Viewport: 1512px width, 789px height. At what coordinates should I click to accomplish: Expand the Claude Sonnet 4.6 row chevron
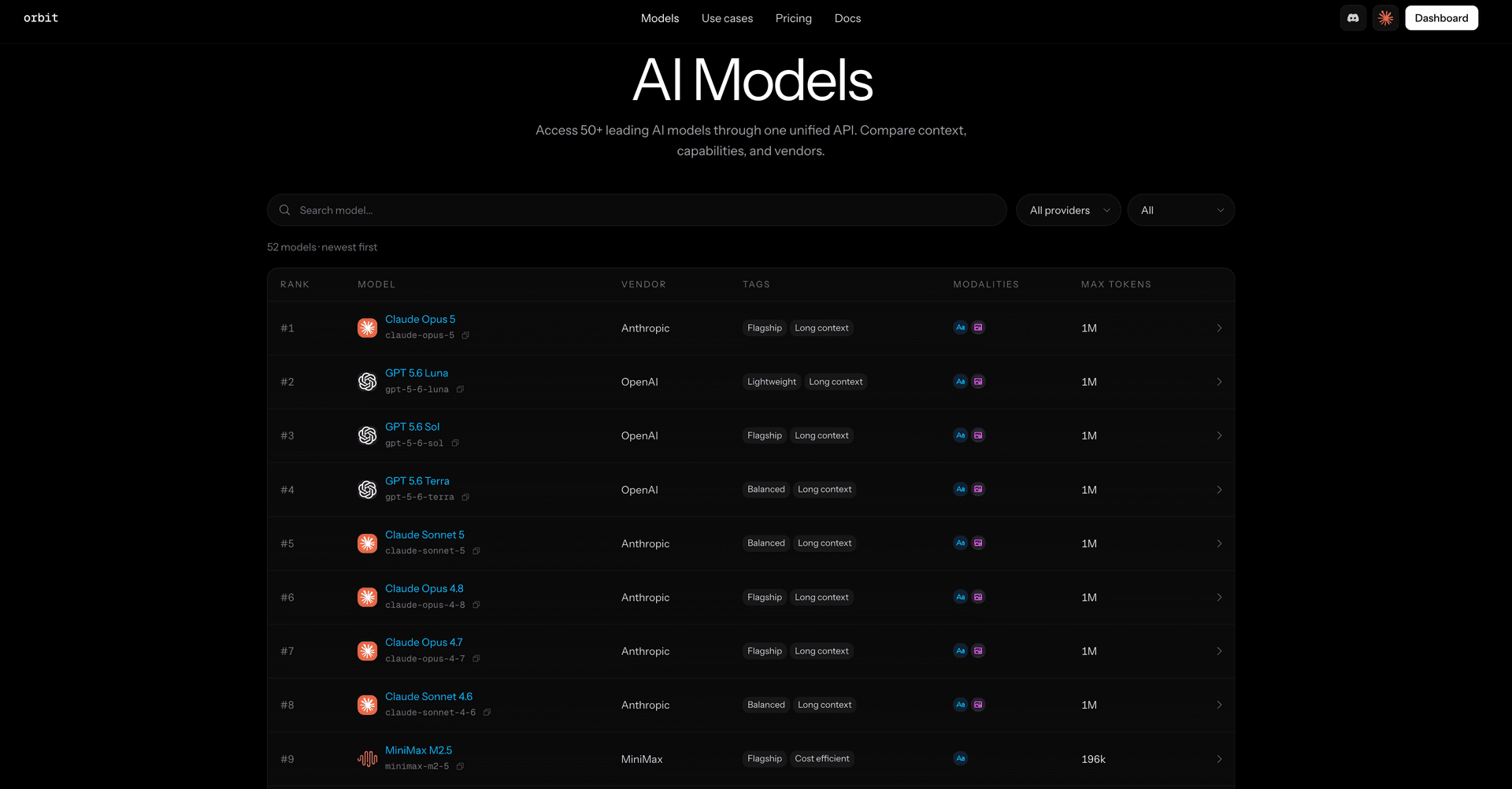pyautogui.click(x=1219, y=706)
